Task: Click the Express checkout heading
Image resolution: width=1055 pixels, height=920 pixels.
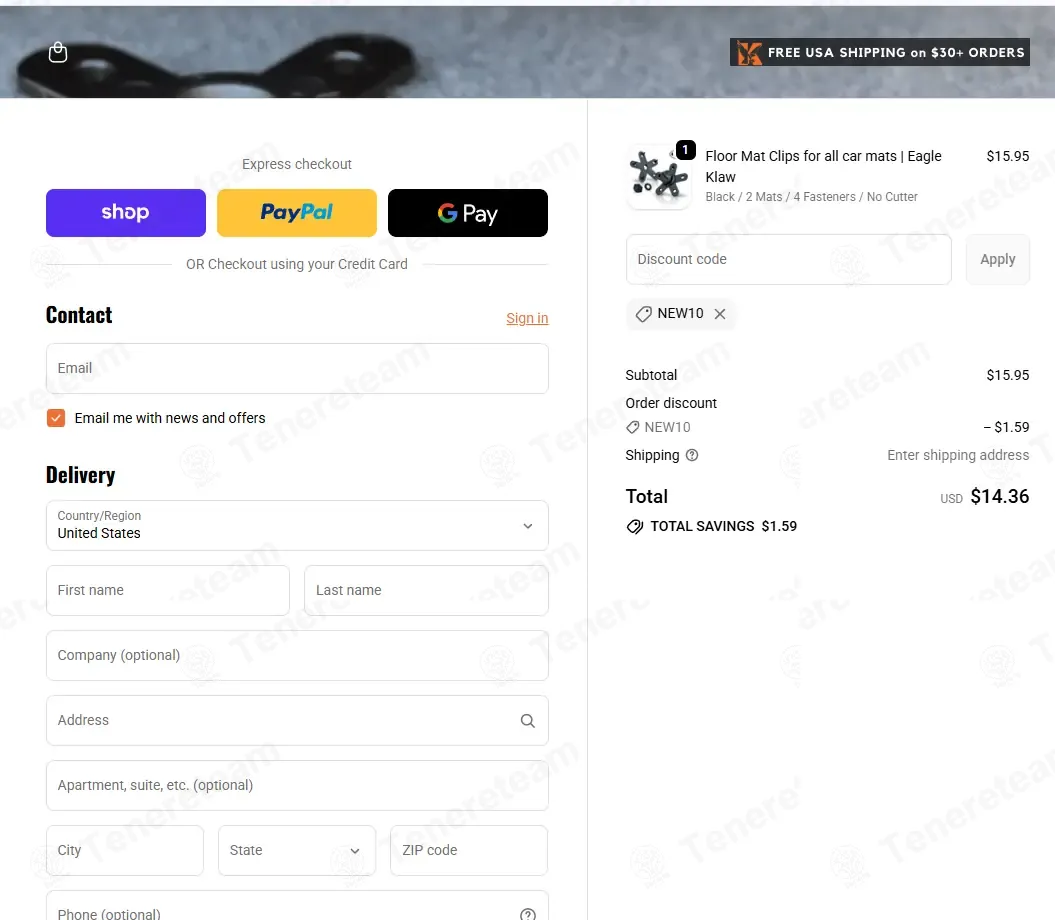Action: pyautogui.click(x=297, y=164)
